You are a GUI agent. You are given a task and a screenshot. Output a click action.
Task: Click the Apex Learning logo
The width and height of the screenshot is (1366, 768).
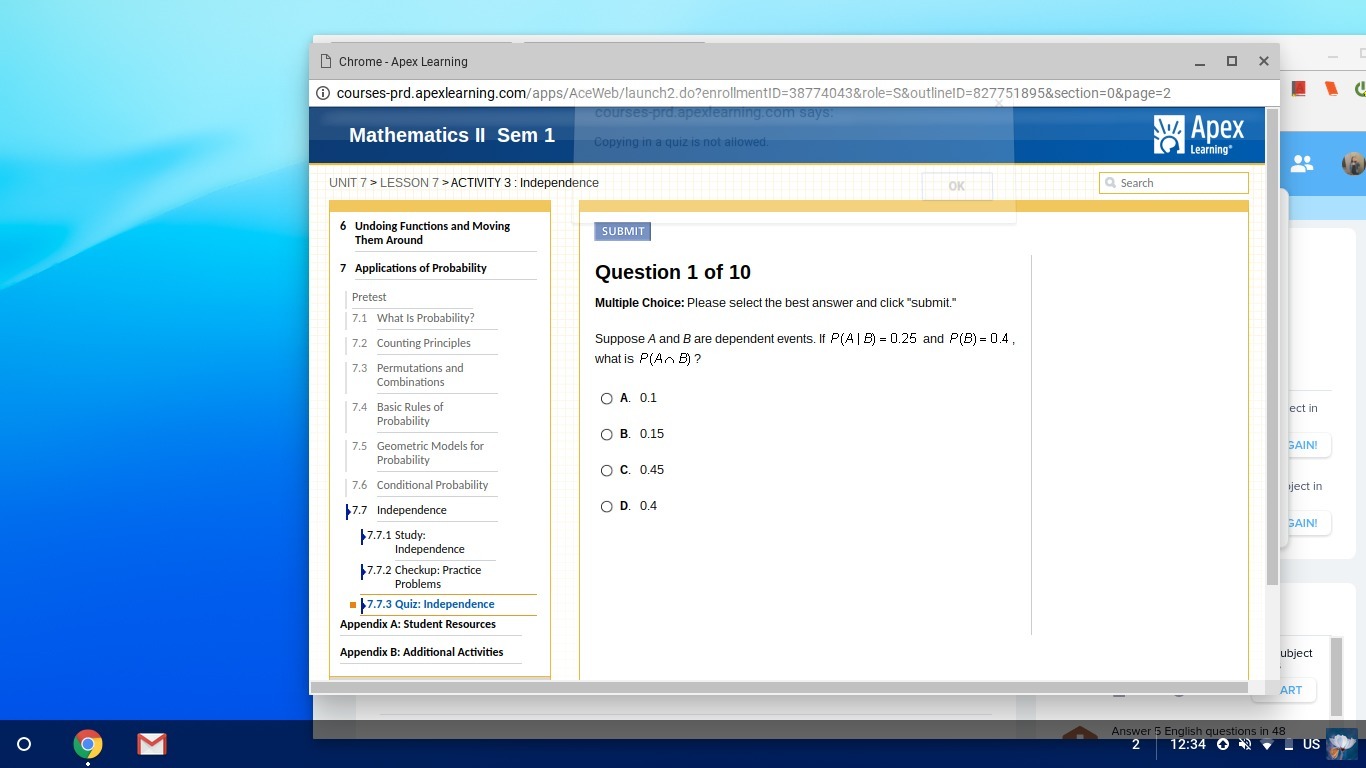click(1199, 135)
